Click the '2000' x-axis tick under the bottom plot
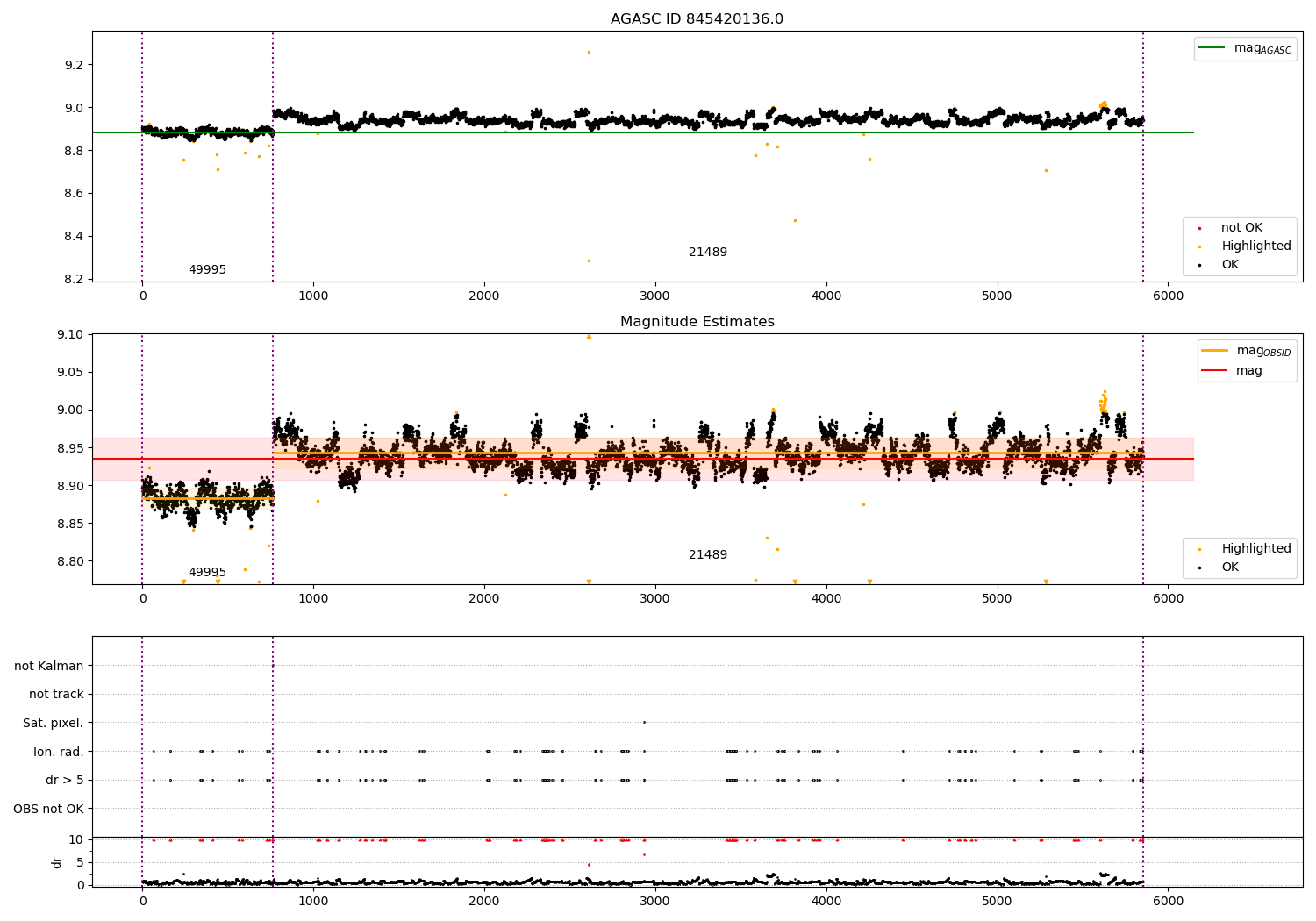Viewport: 1316px width, 921px height. tap(484, 901)
